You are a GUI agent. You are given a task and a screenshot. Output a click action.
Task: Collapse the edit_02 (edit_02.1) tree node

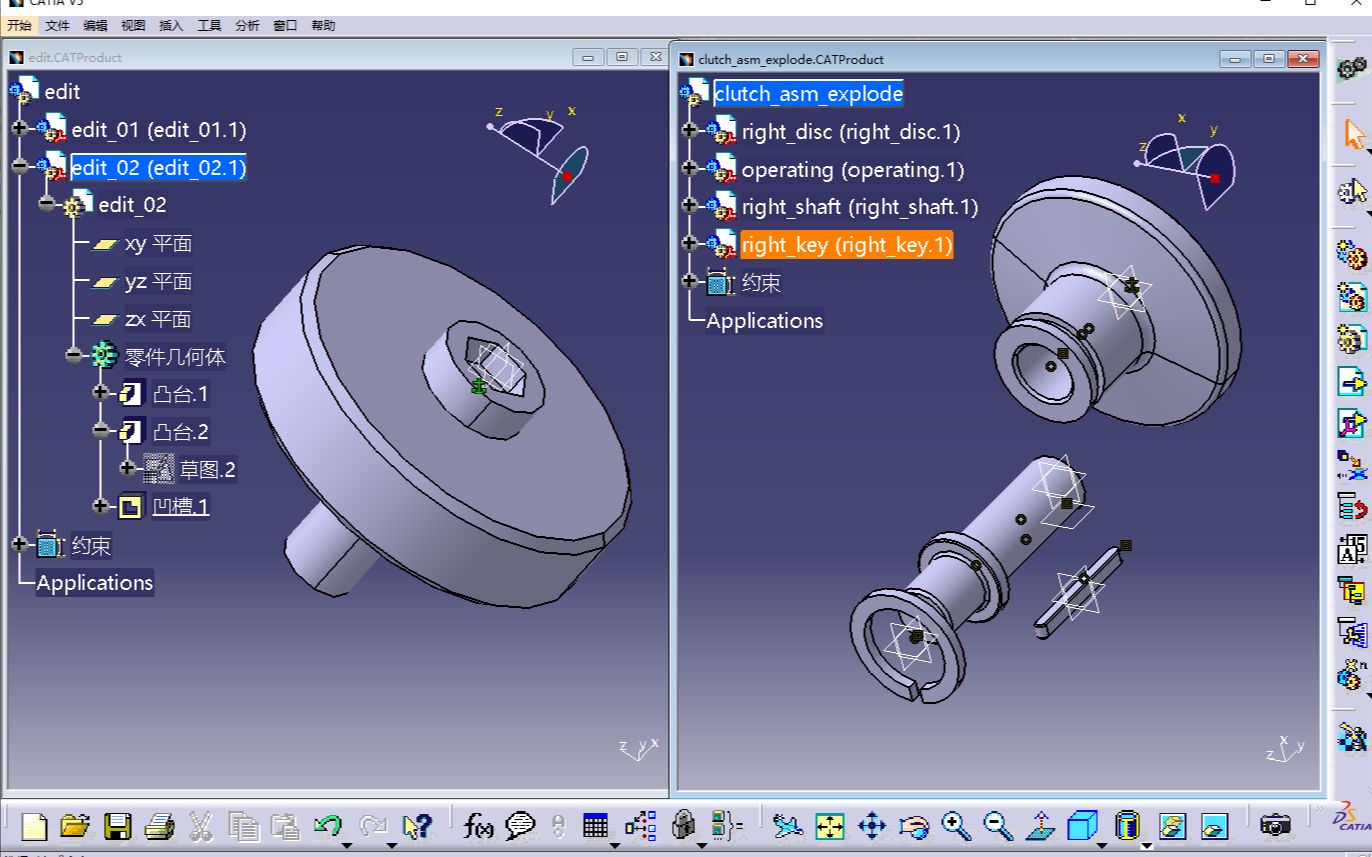pos(19,166)
